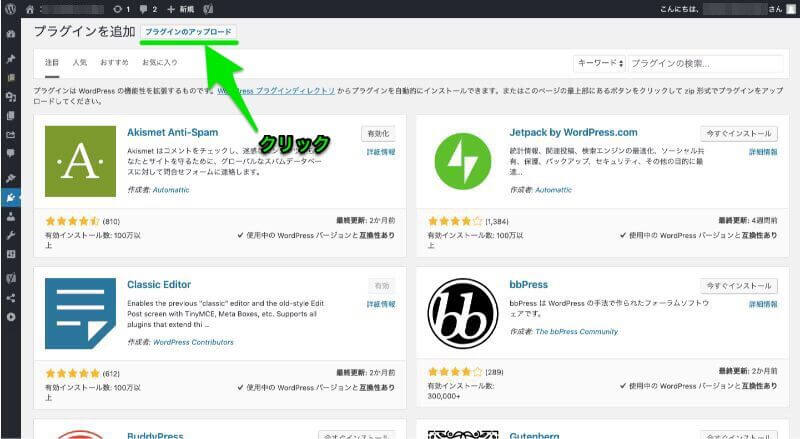Focus the プラグインの検索 input field
Screen dimensions: 800x439
pyautogui.click(x=706, y=63)
